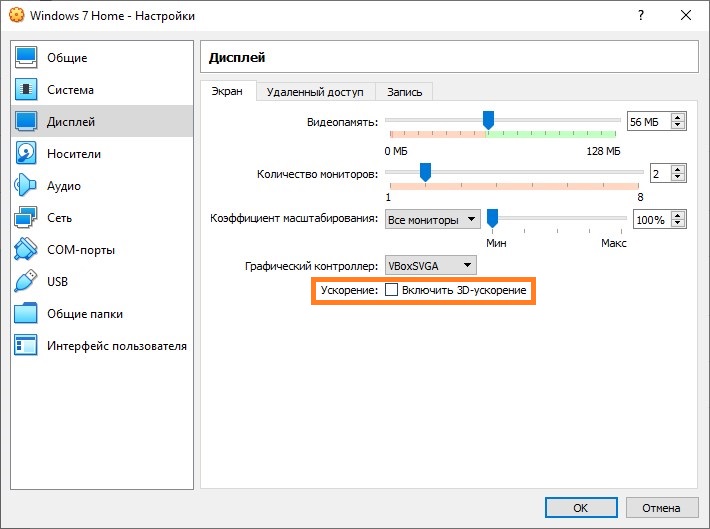The width and height of the screenshot is (710, 529).
Task: Enable the Включить 3D-ускорение checkbox
Action: point(392,290)
